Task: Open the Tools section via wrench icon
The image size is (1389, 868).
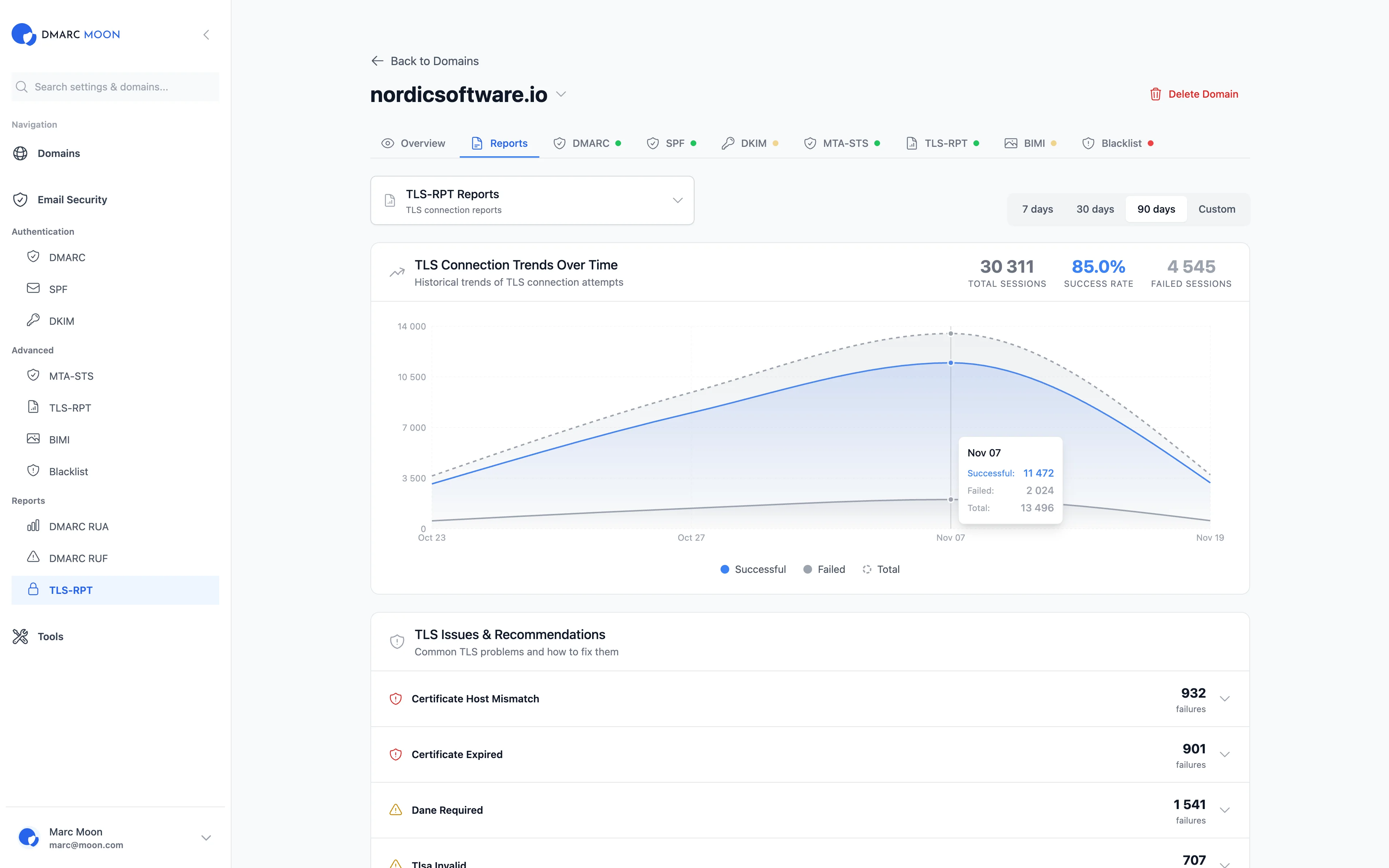Action: point(20,636)
